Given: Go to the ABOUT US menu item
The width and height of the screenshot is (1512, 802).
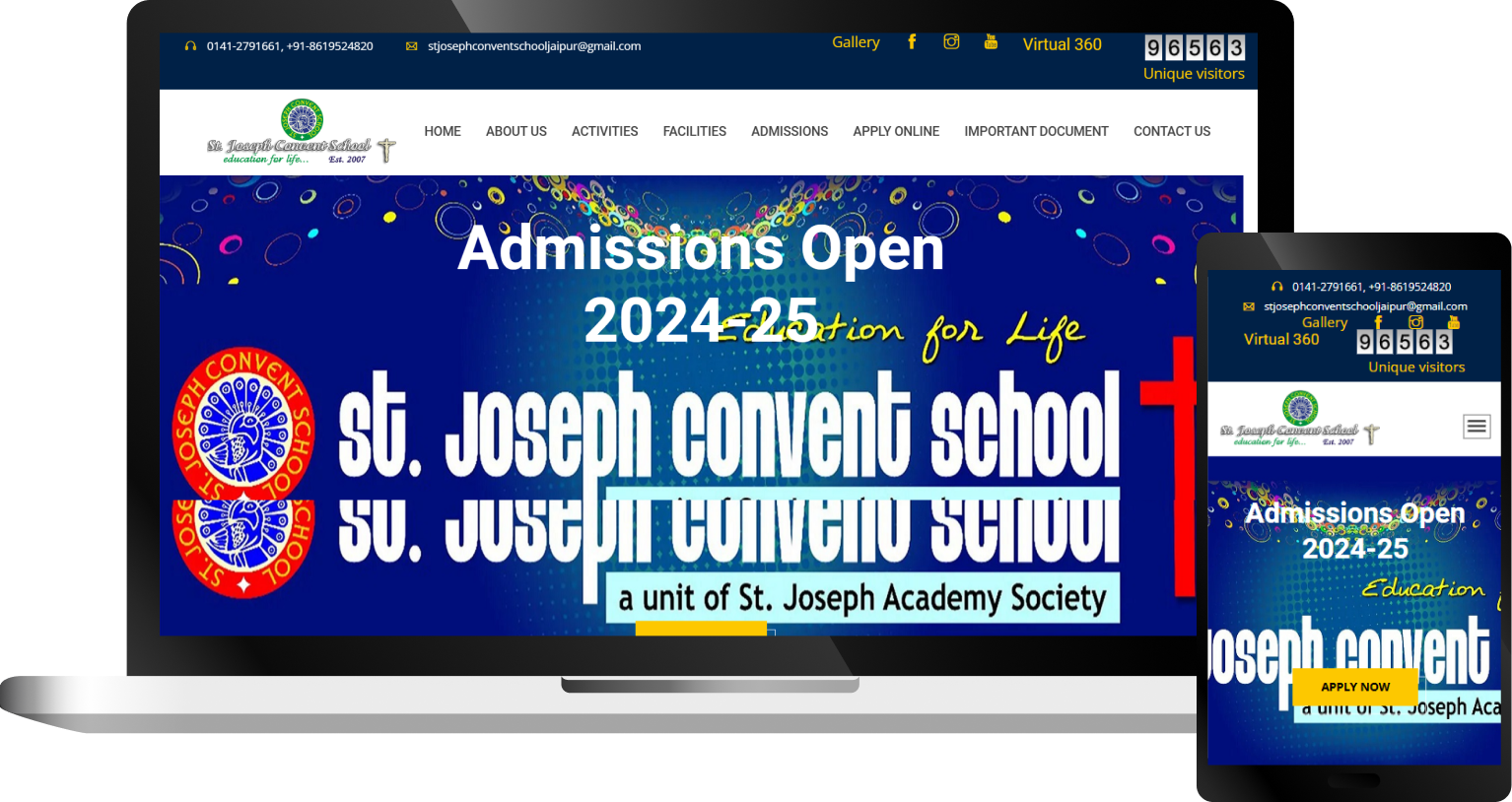Looking at the screenshot, I should click(x=515, y=131).
